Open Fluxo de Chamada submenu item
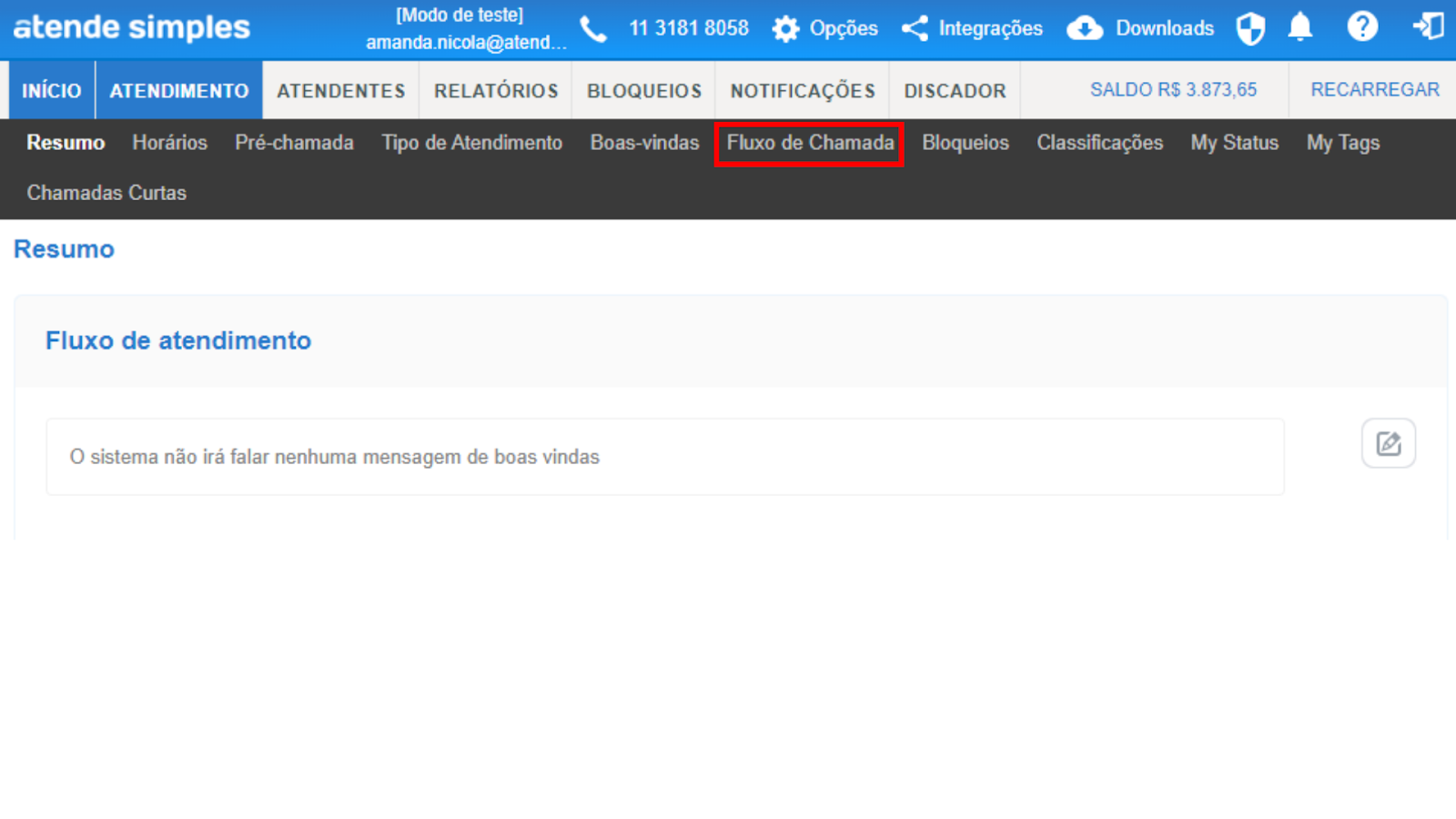1456x819 pixels. click(810, 143)
